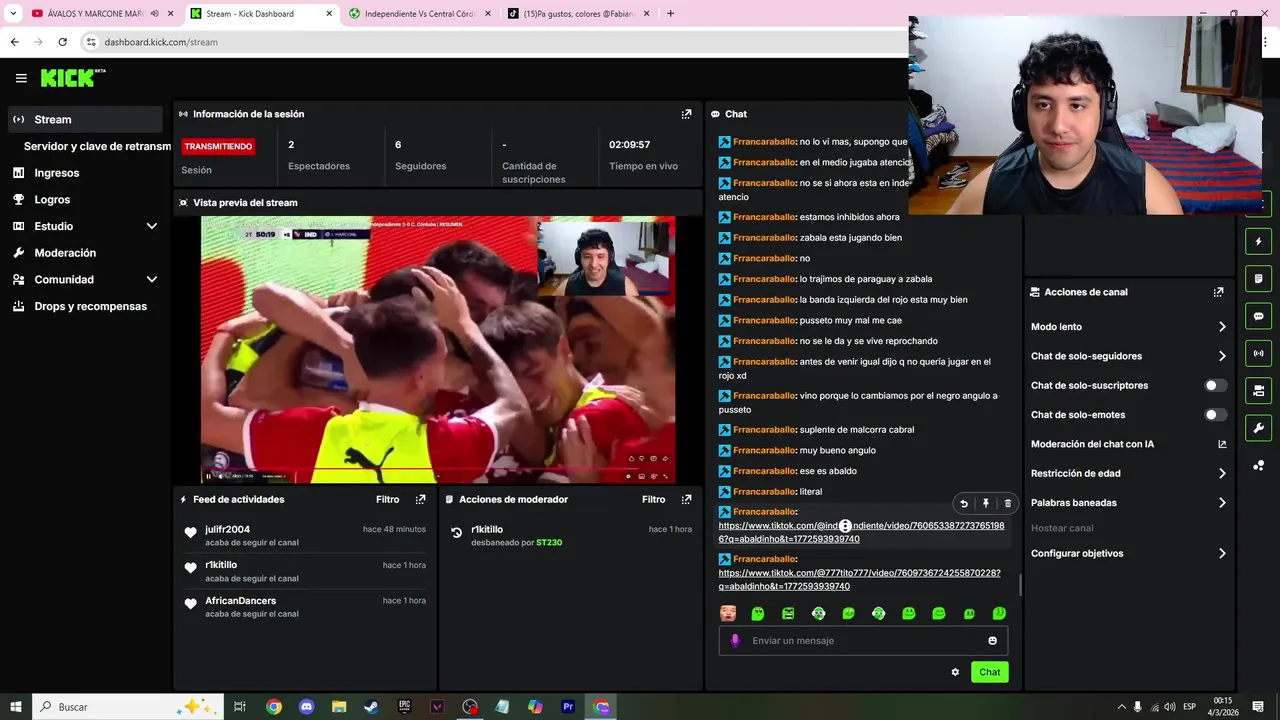
Task: Open the TikTok @independiente video link
Action: pyautogui.click(x=861, y=532)
